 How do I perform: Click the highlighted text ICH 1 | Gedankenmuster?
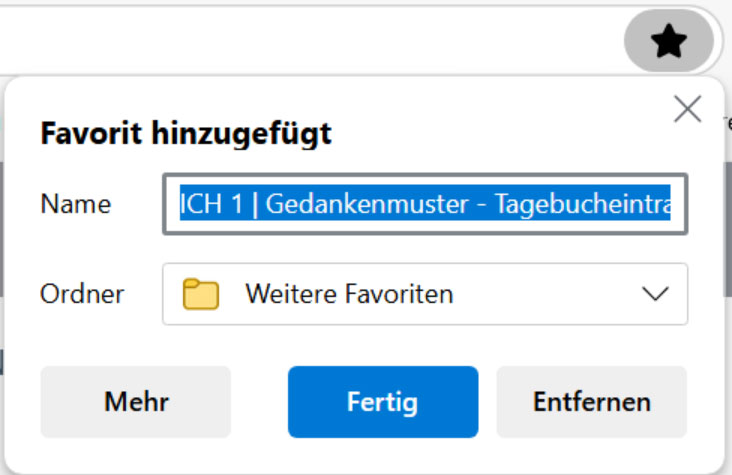pos(300,205)
